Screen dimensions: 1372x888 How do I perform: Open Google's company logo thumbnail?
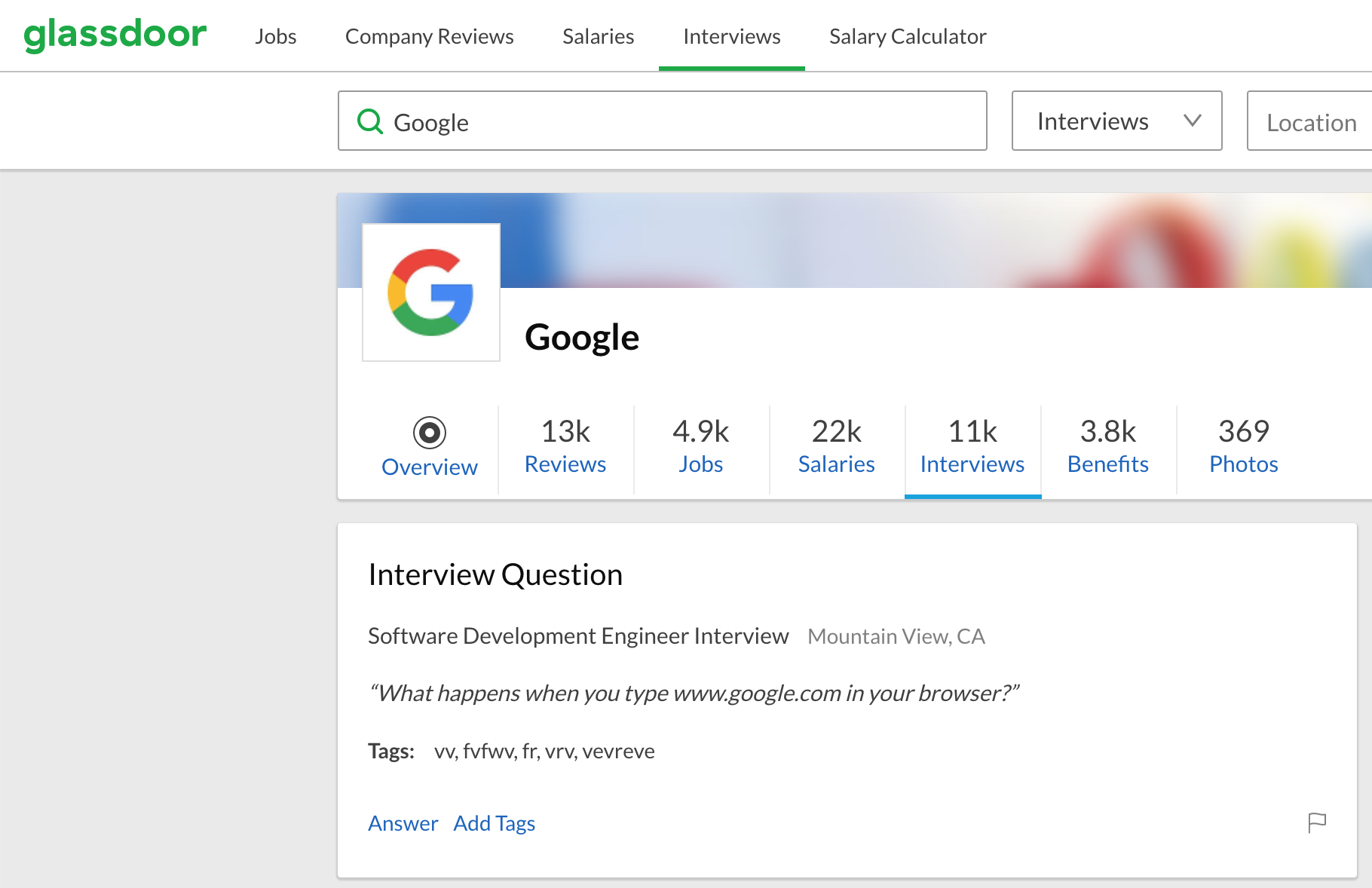[x=430, y=292]
